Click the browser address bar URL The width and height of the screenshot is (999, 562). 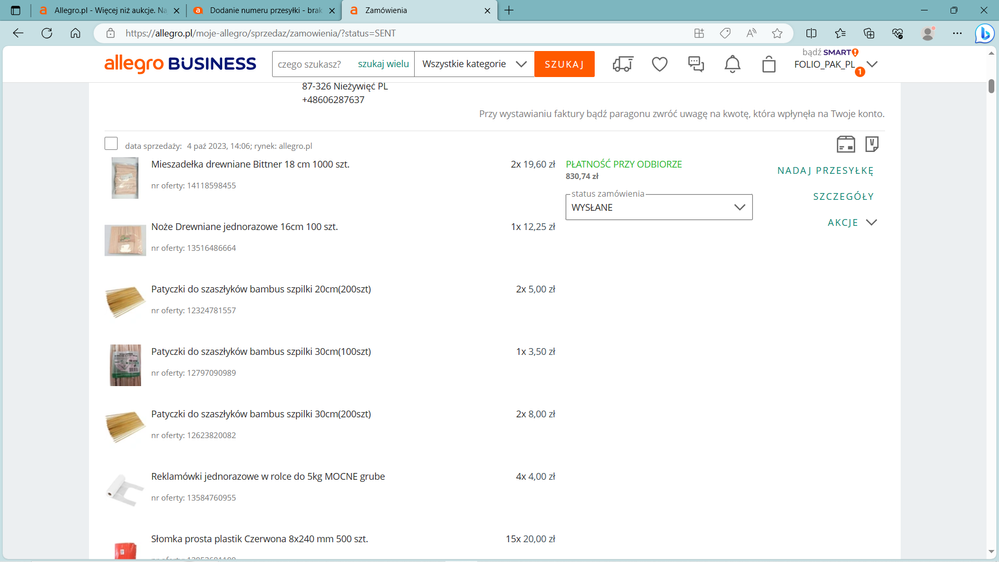point(261,33)
